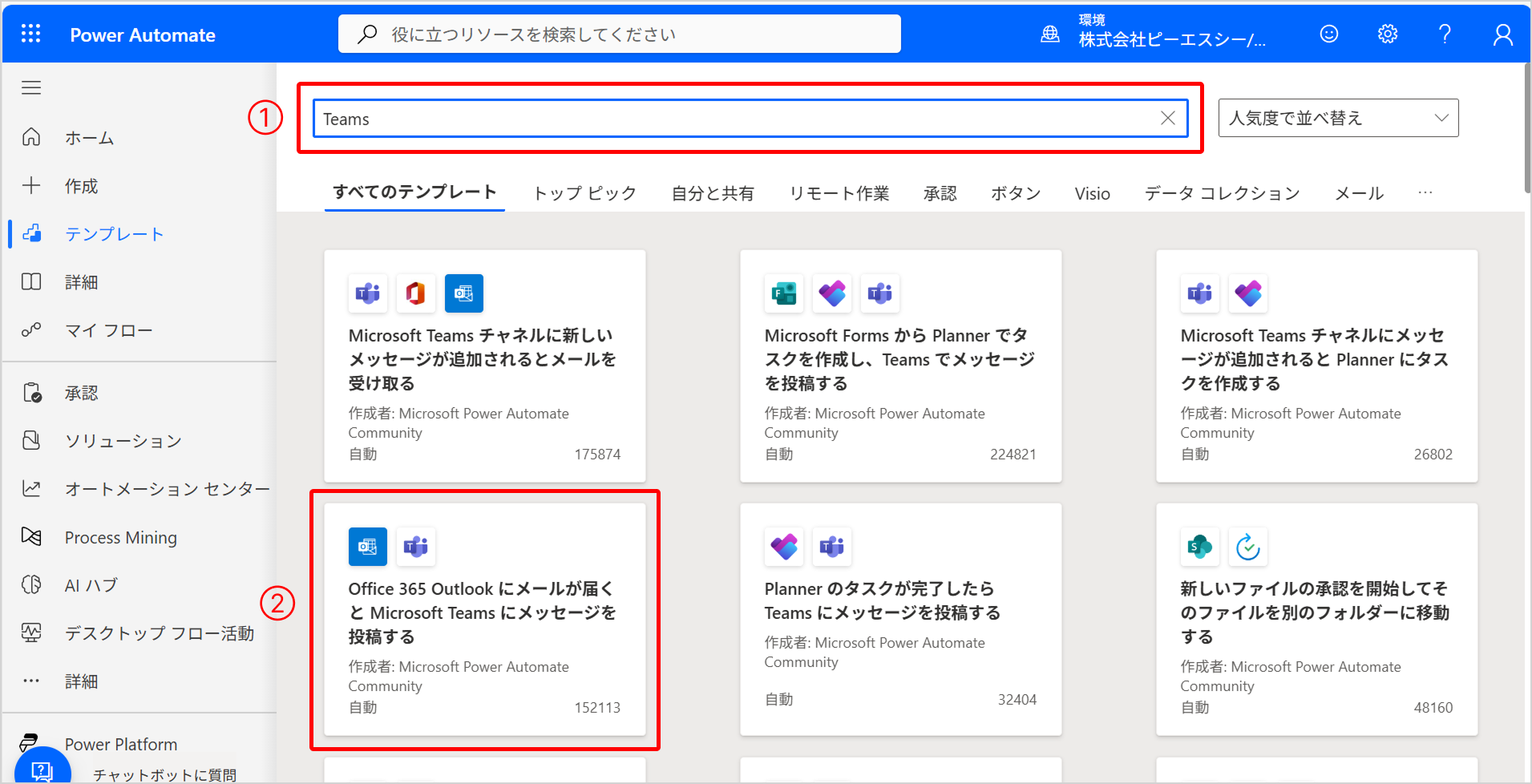Open the 人気度で並べ替え sort dropdown
This screenshot has width=1532, height=784.
coord(1337,118)
